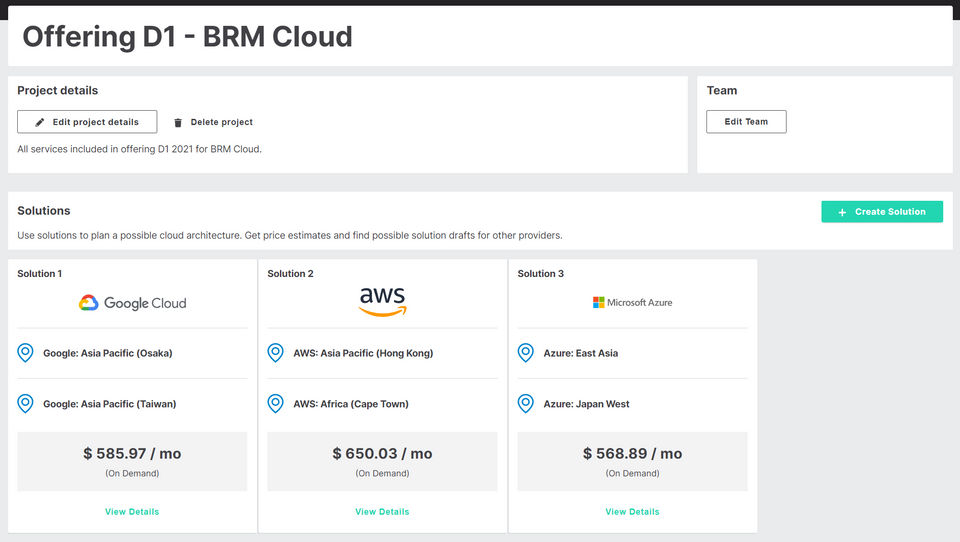Click the Create Solution label
The width and height of the screenshot is (960, 542).
point(890,212)
